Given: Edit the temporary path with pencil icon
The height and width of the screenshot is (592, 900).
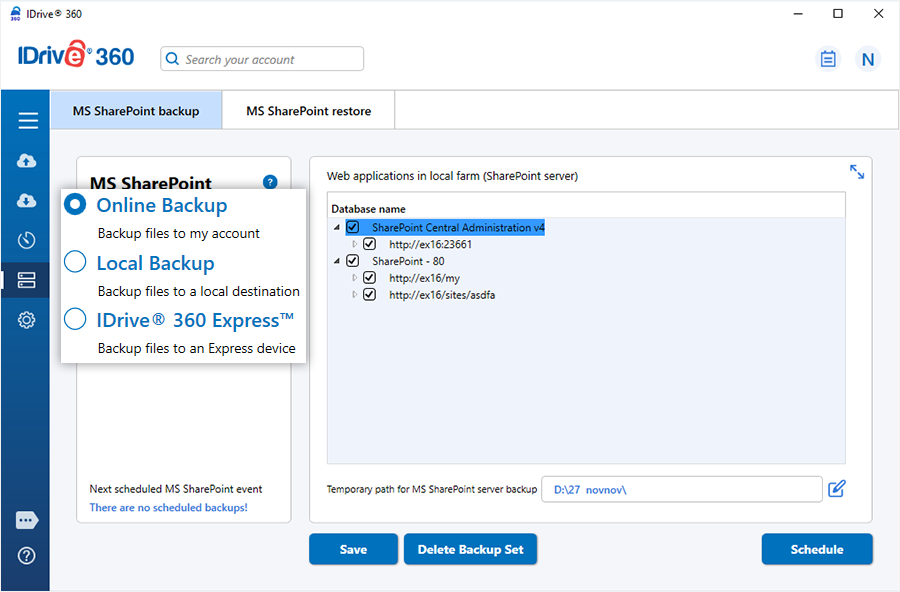Looking at the screenshot, I should click(837, 489).
